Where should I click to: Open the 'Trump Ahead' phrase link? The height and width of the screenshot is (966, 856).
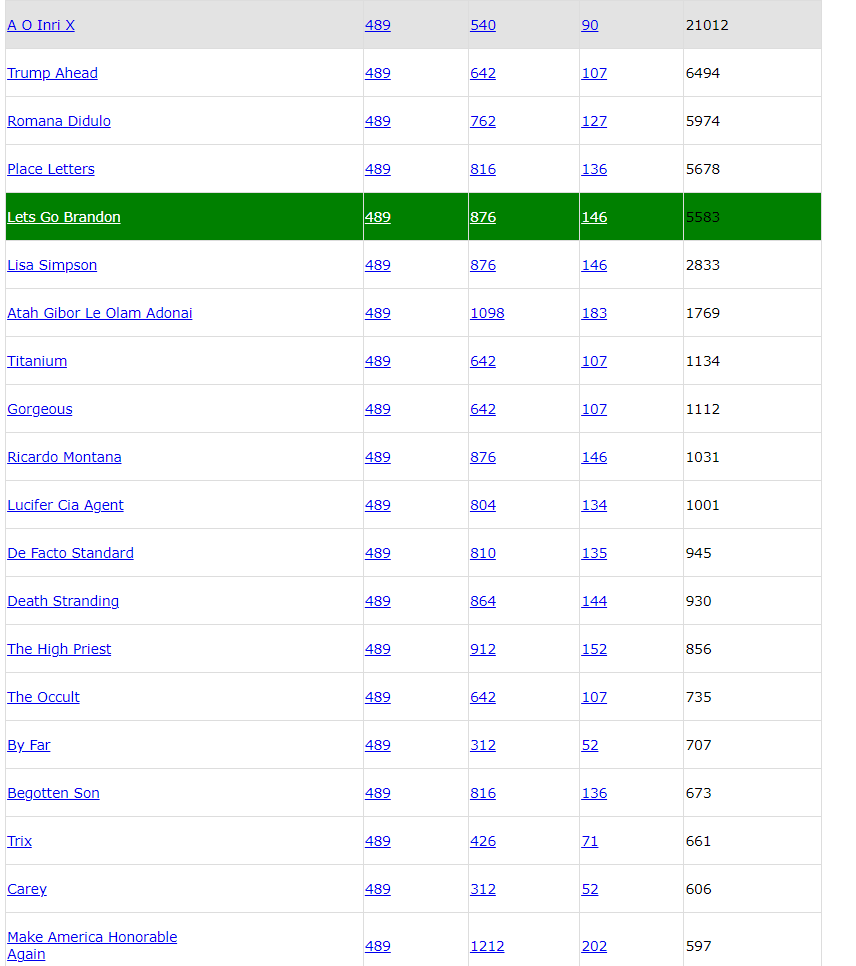(x=52, y=73)
